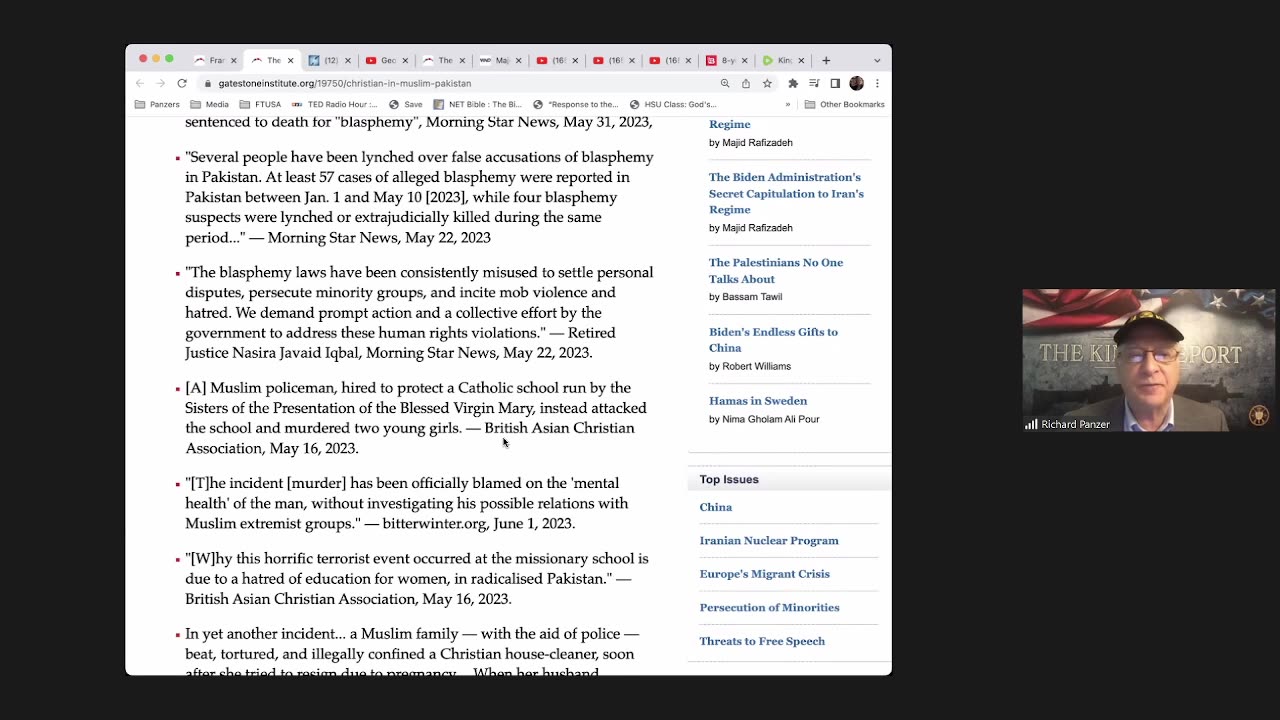Click the signal icon beside Richard Panzer's name
Image resolution: width=1280 pixels, height=720 pixels.
coord(1031,424)
